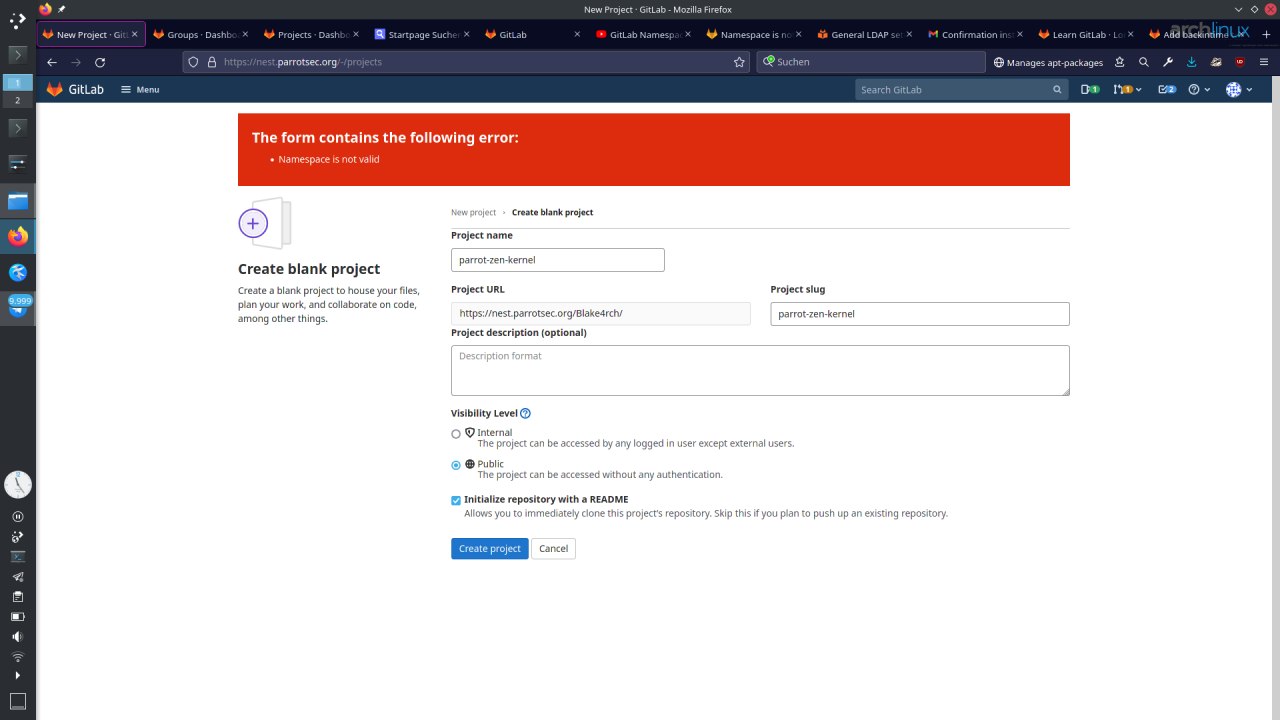Click the uBlock Origin extension icon
This screenshot has height=720, width=1280.
pyautogui.click(x=1240, y=62)
